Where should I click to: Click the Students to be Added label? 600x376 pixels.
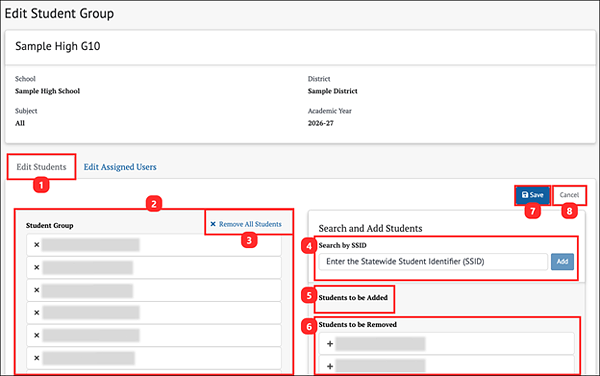(x=353, y=298)
